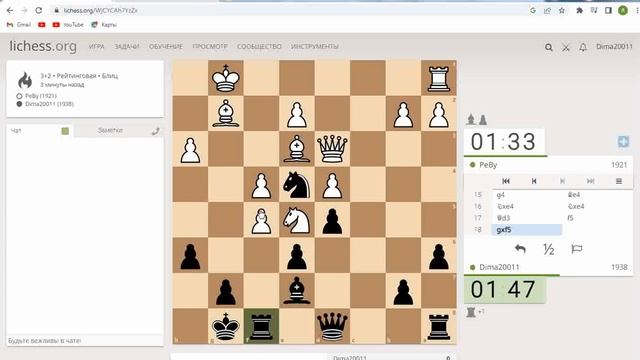Click the blitz flame icon in game info
Image resolution: width=640 pixels, height=360 pixels.
coord(25,80)
